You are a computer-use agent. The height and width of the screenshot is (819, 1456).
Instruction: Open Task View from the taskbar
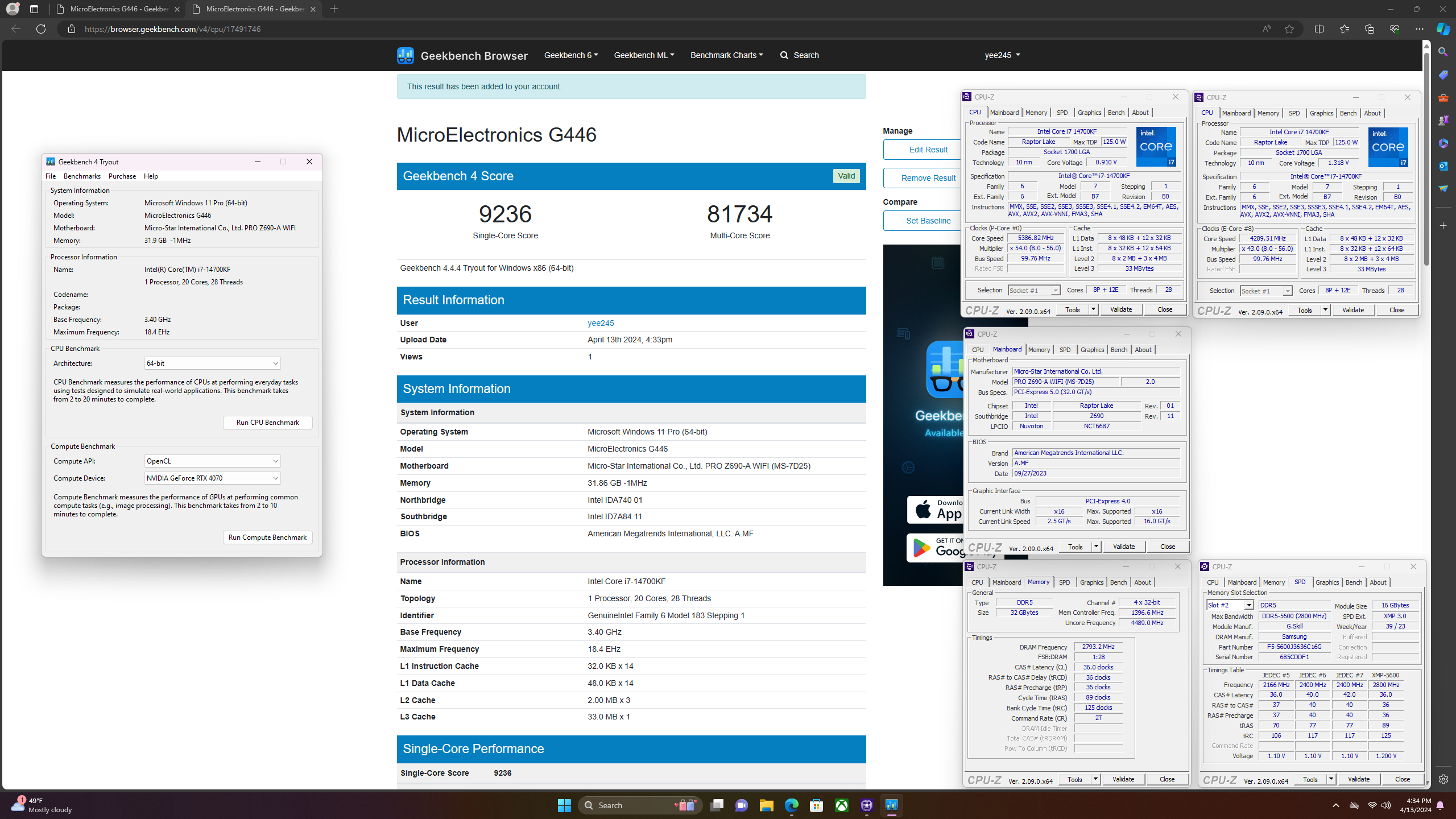(x=717, y=805)
